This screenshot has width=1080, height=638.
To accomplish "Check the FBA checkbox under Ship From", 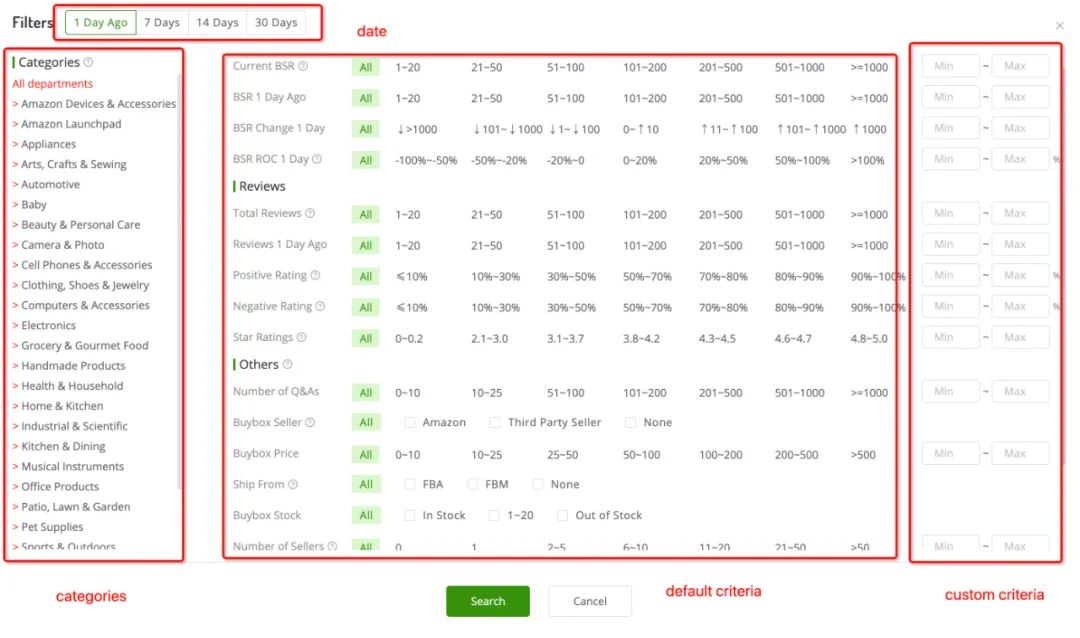I will tap(410, 484).
